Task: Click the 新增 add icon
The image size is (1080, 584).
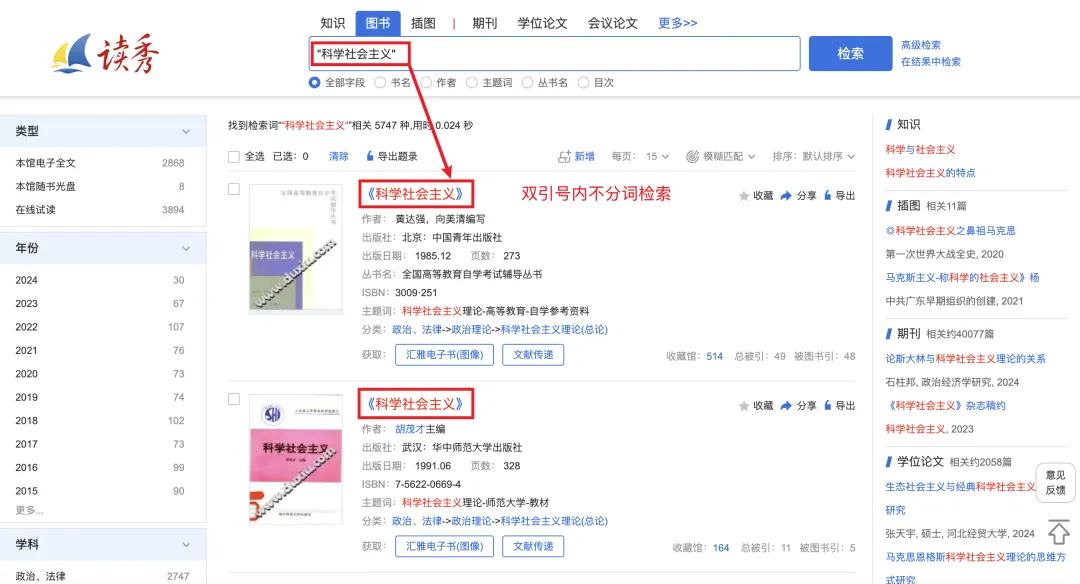Action: pyautogui.click(x=564, y=156)
